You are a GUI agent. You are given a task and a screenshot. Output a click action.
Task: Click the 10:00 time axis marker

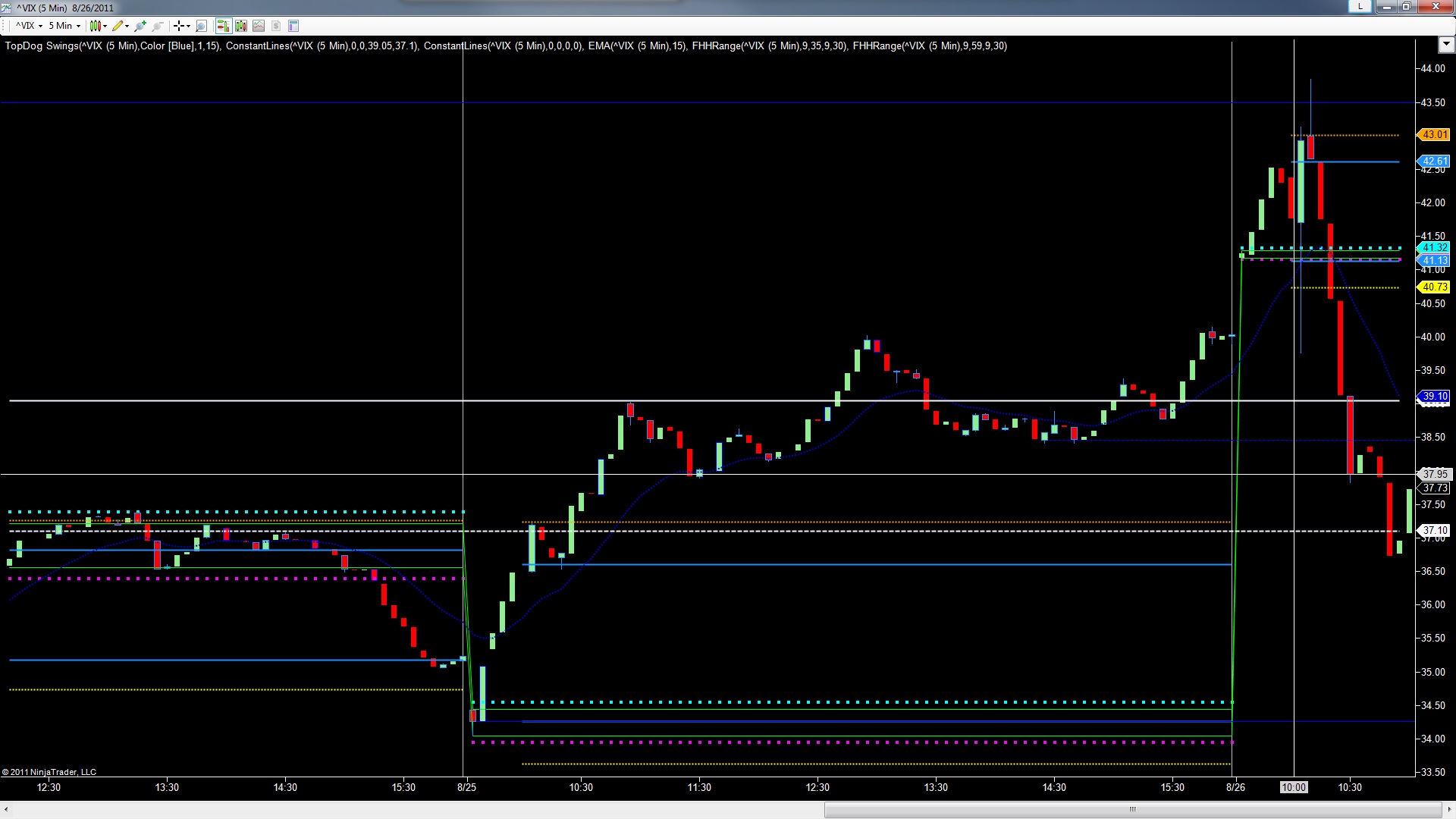pyautogui.click(x=1294, y=787)
